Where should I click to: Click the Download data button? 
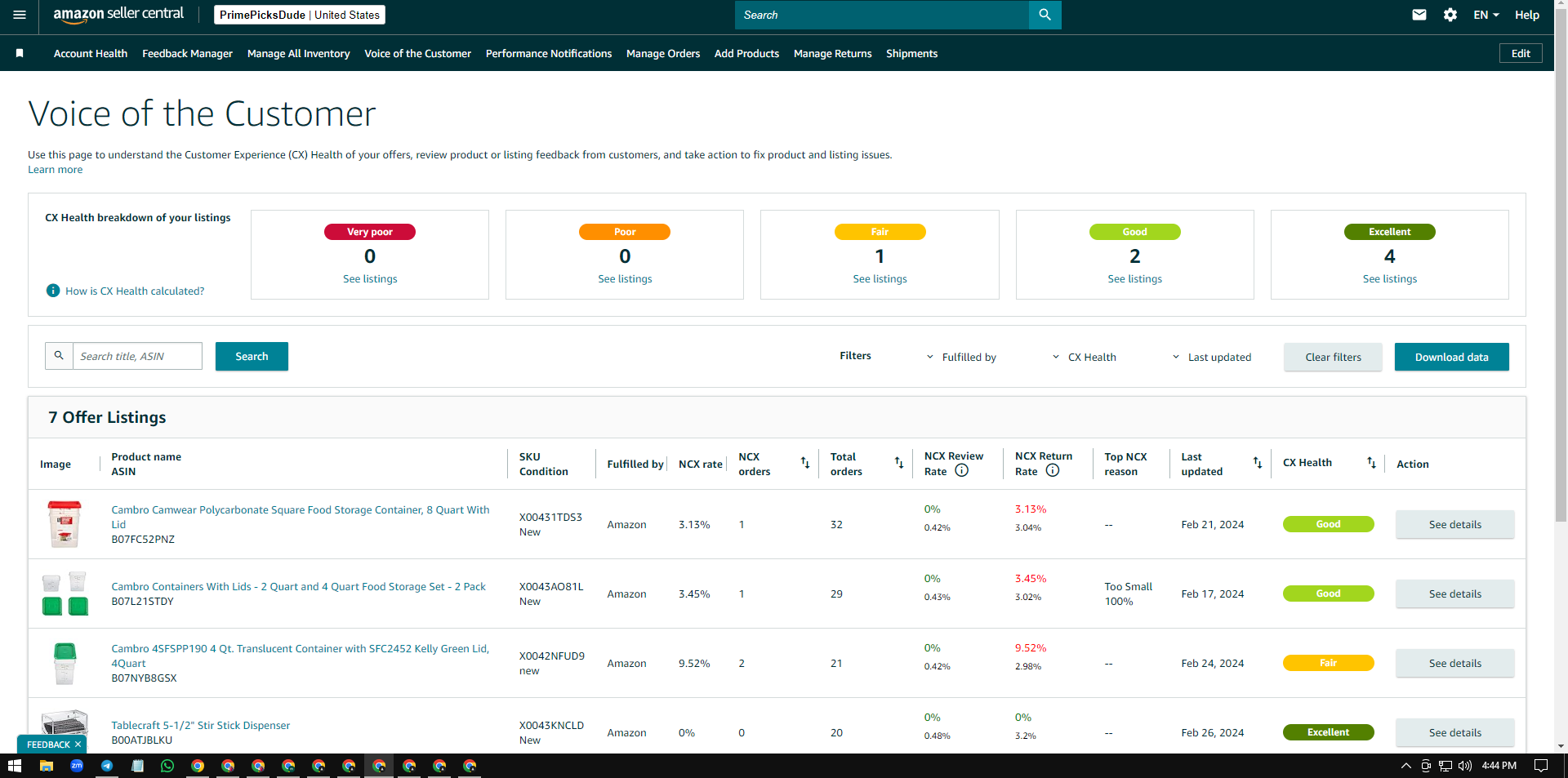pos(1451,357)
